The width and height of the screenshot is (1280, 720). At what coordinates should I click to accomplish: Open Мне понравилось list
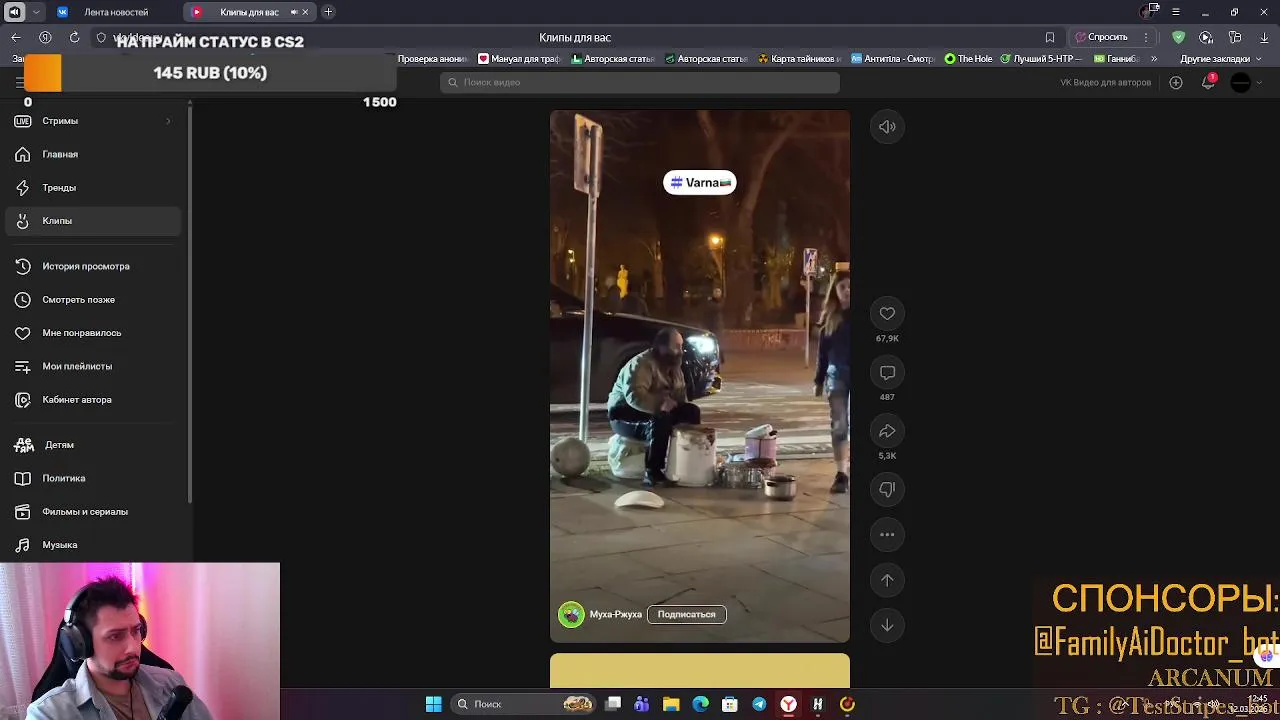(93, 333)
